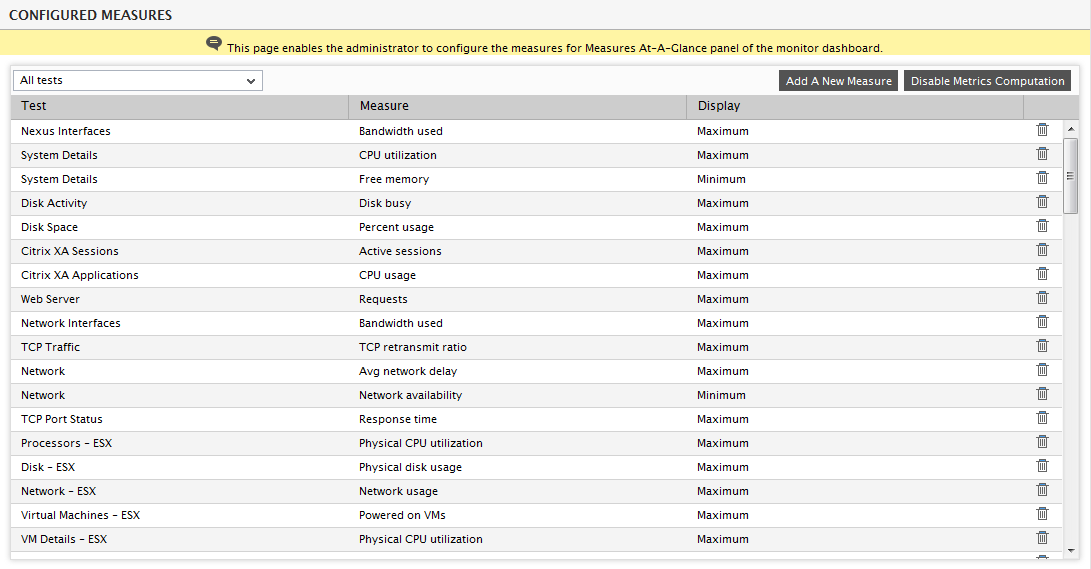This screenshot has width=1091, height=569.
Task: Delete the Virtual Machines - ESX row
Action: coord(1042,514)
